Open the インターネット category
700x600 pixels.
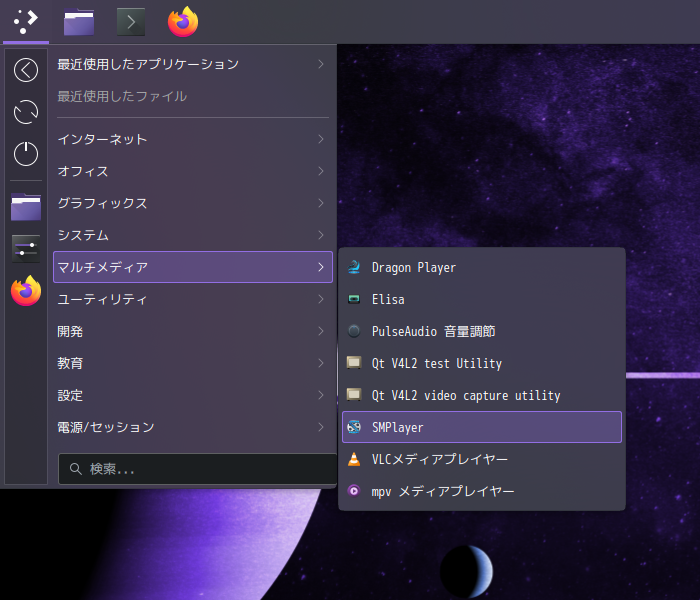coord(193,139)
